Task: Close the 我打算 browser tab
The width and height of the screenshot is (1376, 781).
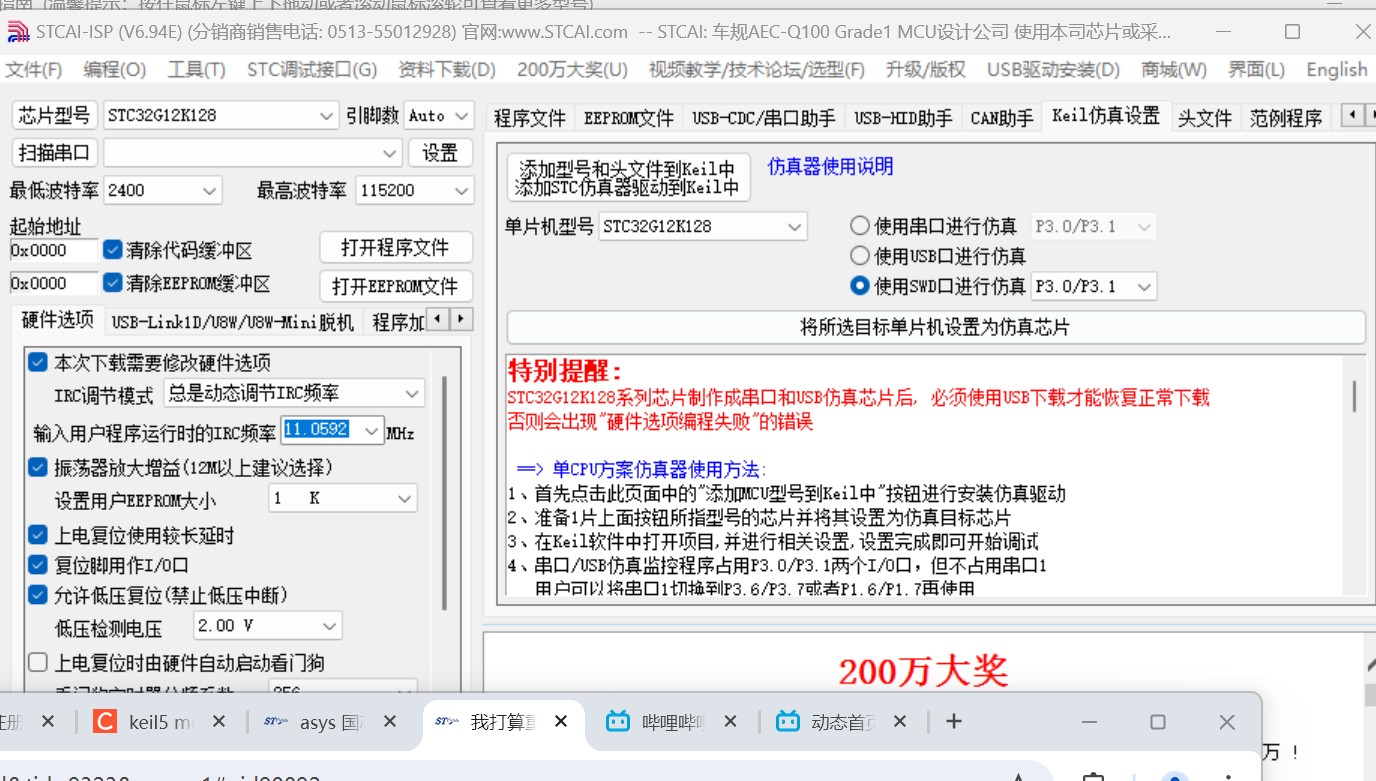Action: coord(561,721)
